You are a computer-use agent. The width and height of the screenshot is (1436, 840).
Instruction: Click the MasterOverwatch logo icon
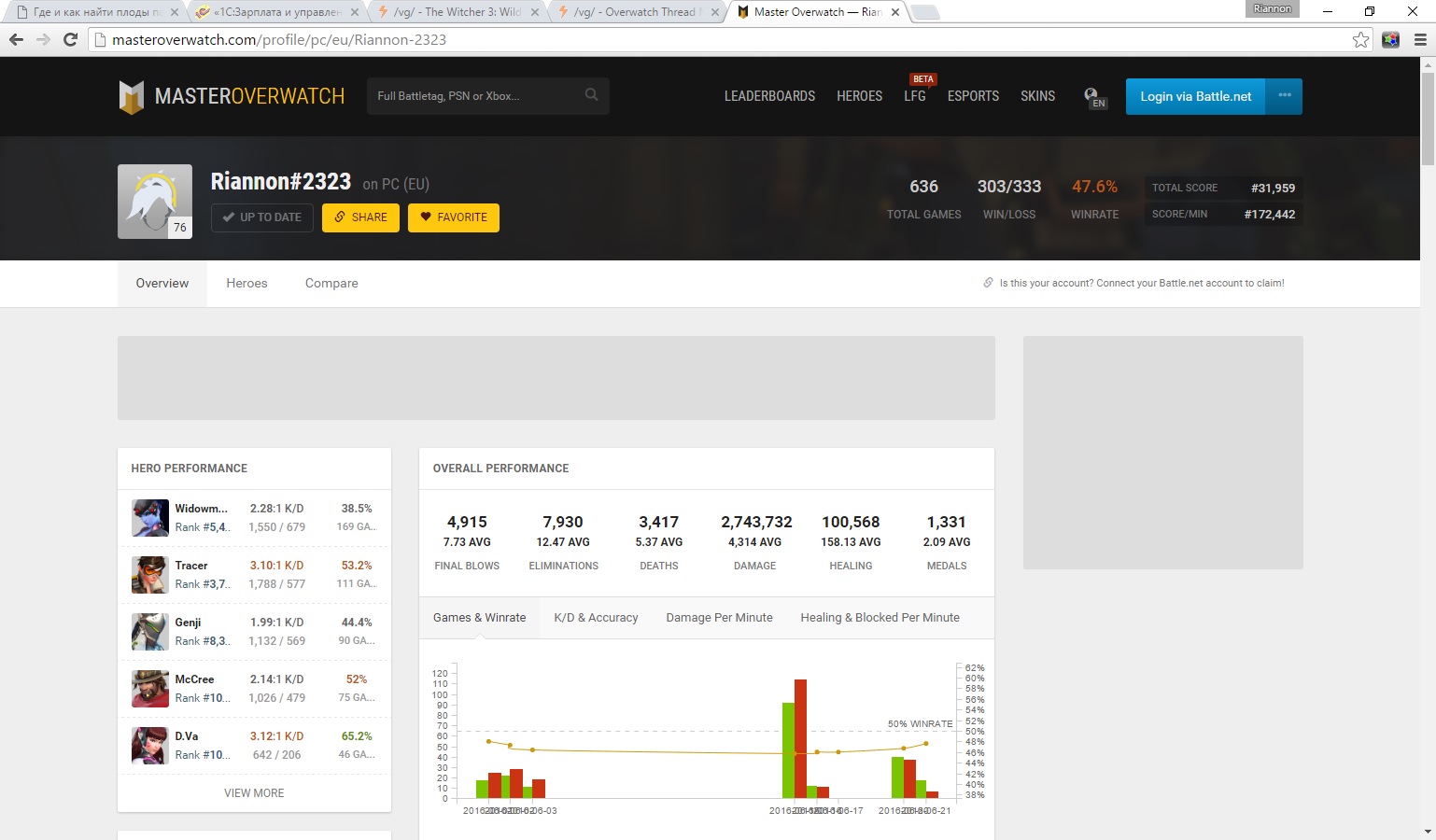132,96
